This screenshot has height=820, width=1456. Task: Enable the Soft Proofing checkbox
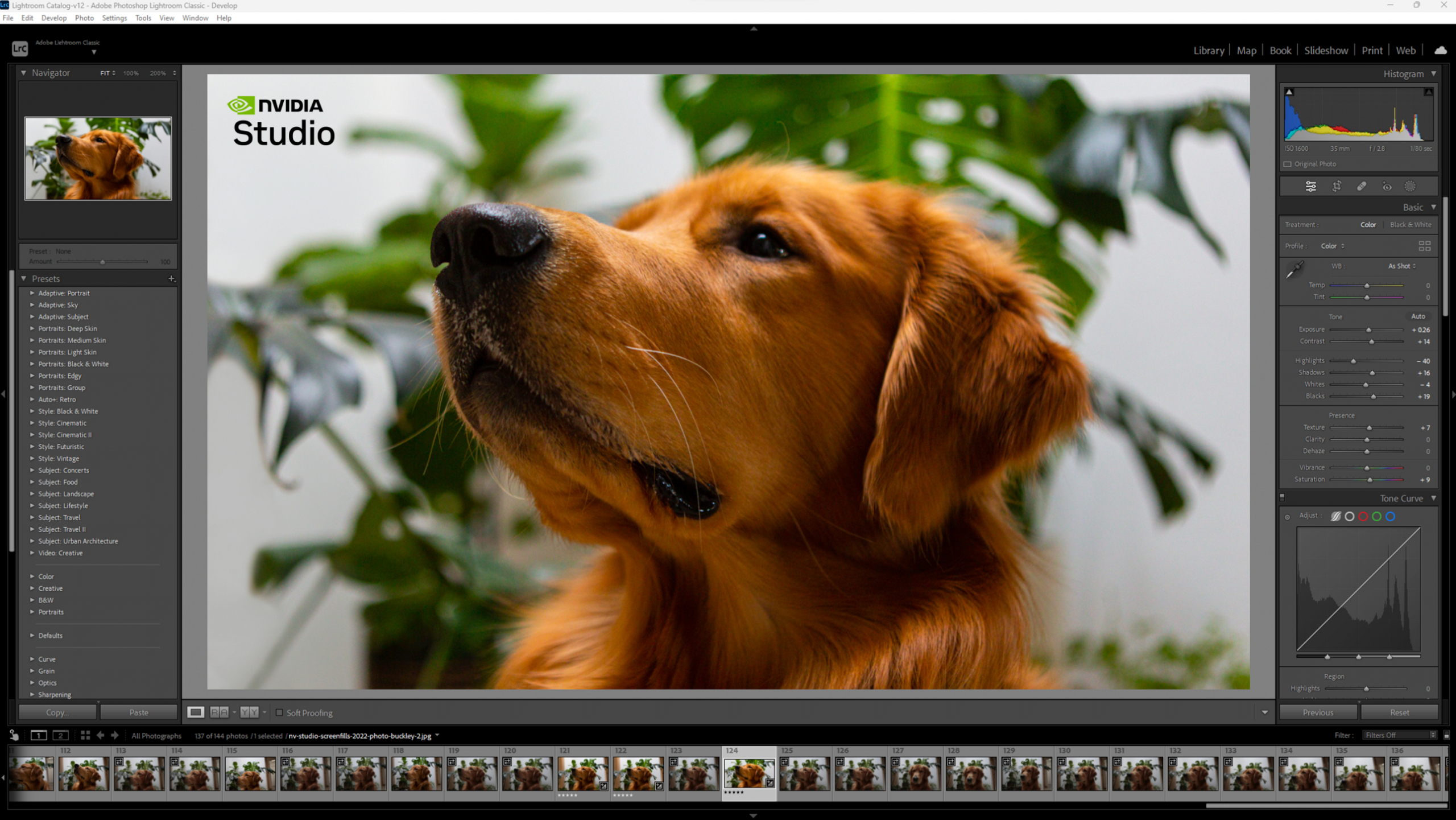click(279, 712)
